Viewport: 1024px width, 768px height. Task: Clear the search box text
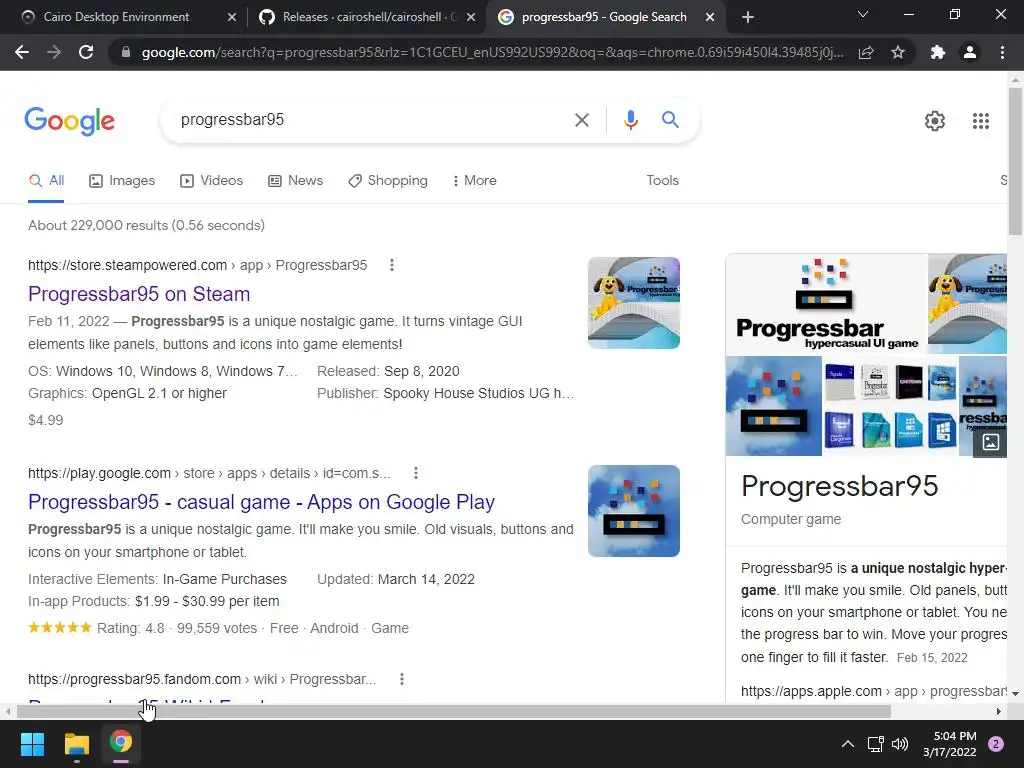(581, 120)
